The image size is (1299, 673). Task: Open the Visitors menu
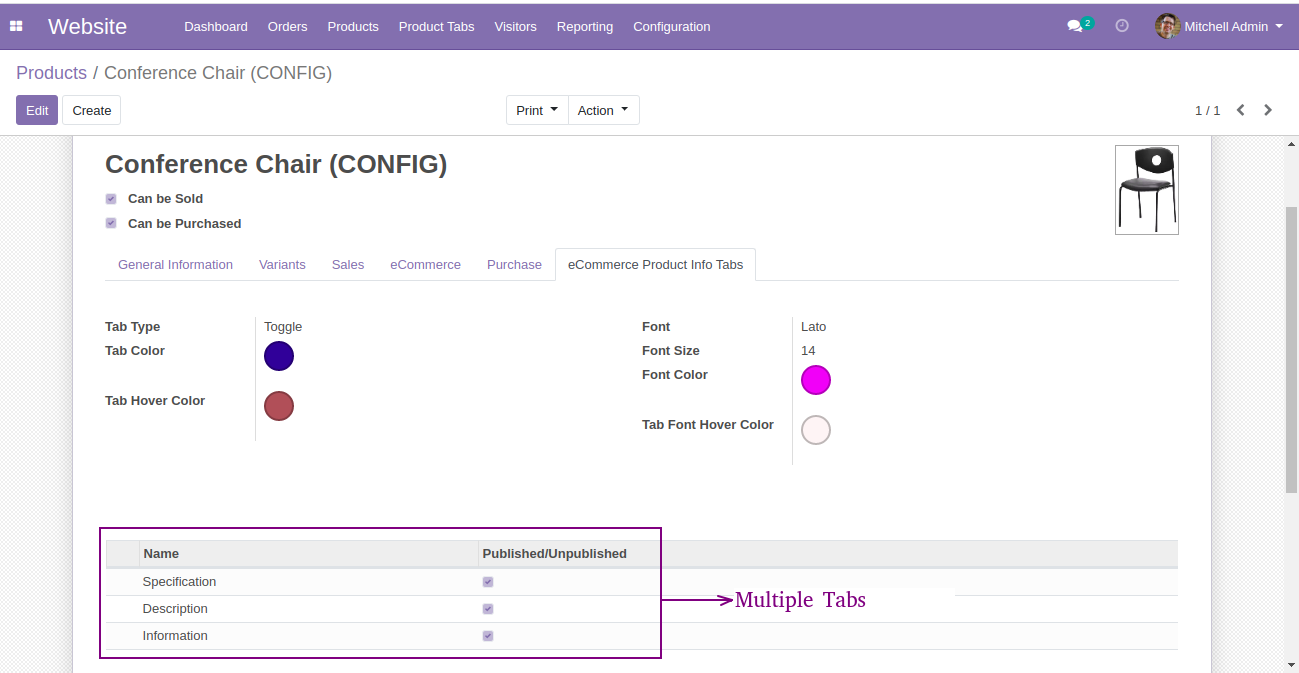(x=516, y=27)
